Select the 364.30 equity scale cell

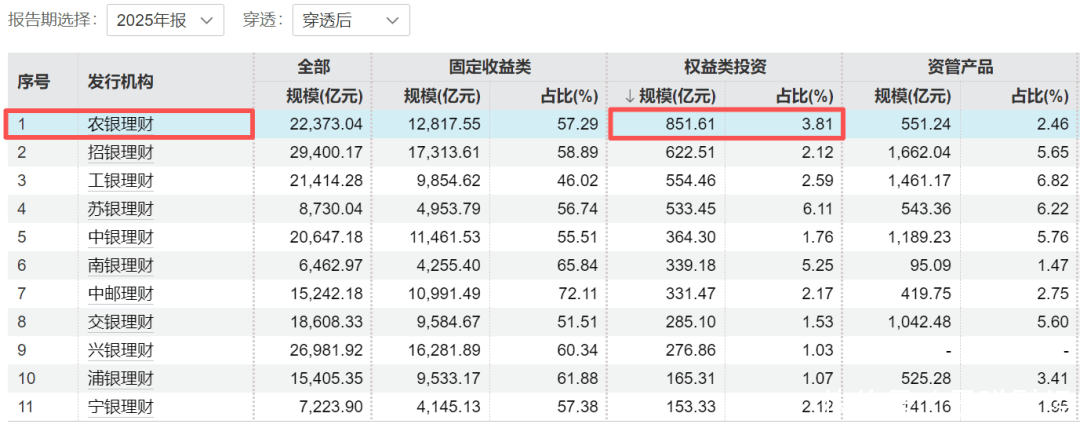691,237
